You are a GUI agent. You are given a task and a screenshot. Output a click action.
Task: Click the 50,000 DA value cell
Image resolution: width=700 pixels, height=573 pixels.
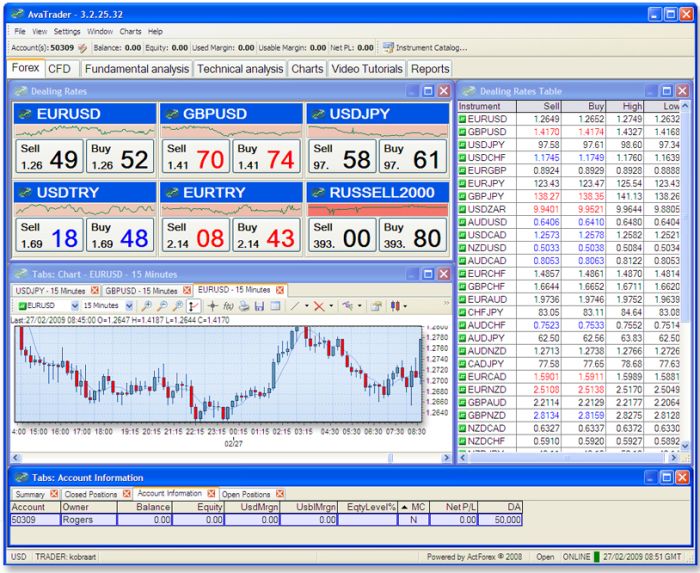pyautogui.click(x=500, y=519)
